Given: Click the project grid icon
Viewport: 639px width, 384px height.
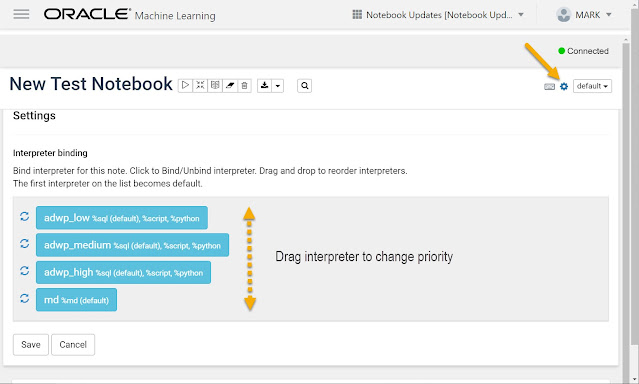Looking at the screenshot, I should point(357,15).
